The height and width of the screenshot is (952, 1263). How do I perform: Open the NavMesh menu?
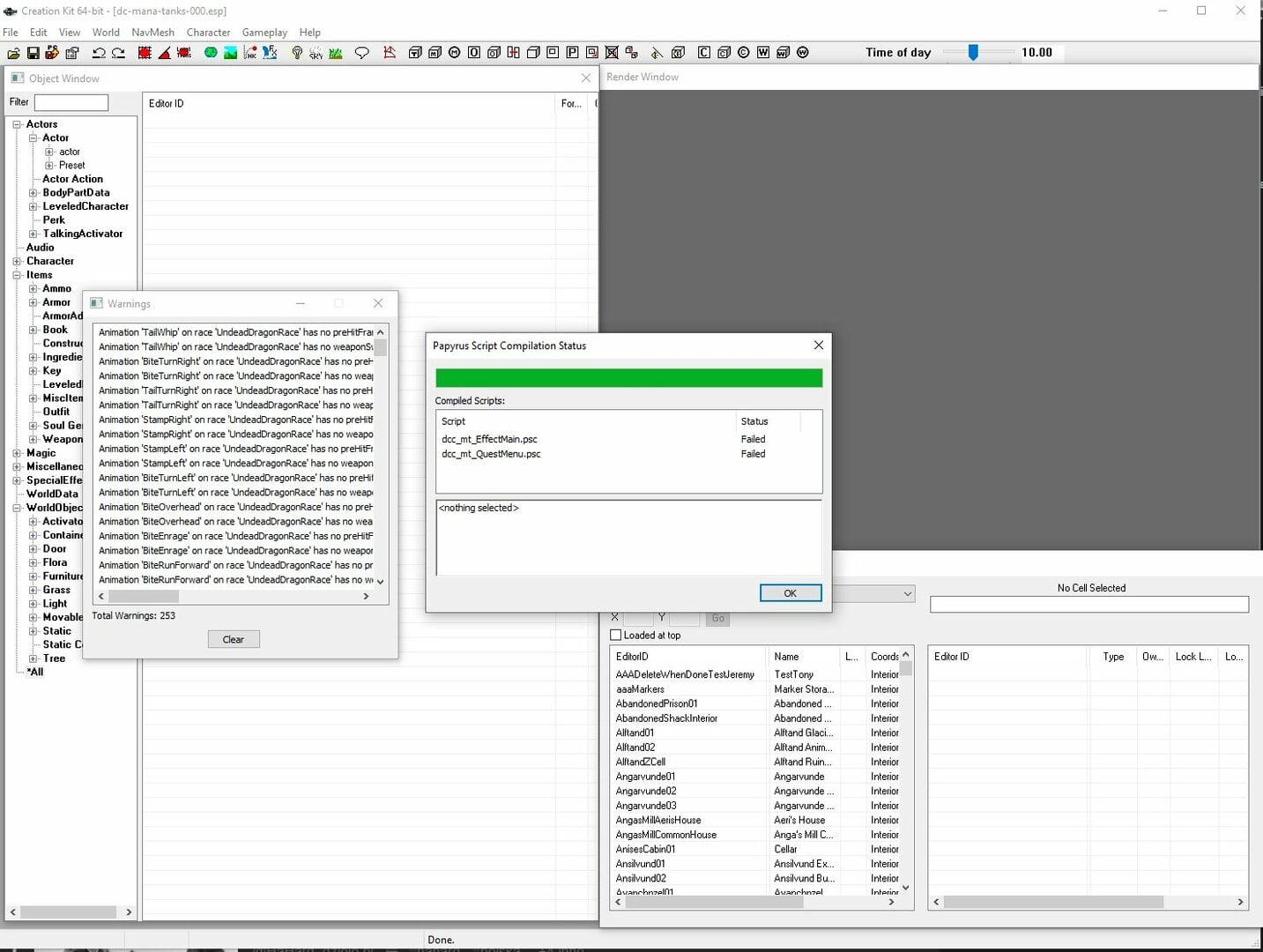pyautogui.click(x=152, y=33)
